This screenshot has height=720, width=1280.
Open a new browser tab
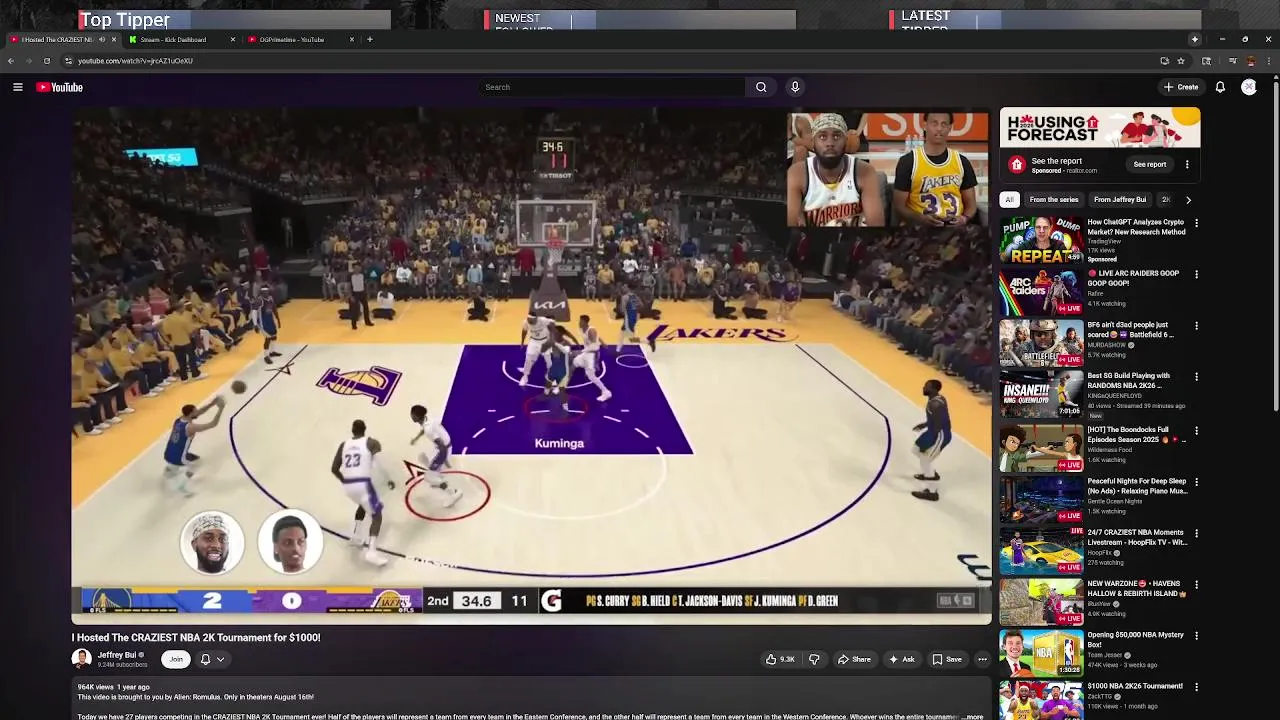click(370, 39)
